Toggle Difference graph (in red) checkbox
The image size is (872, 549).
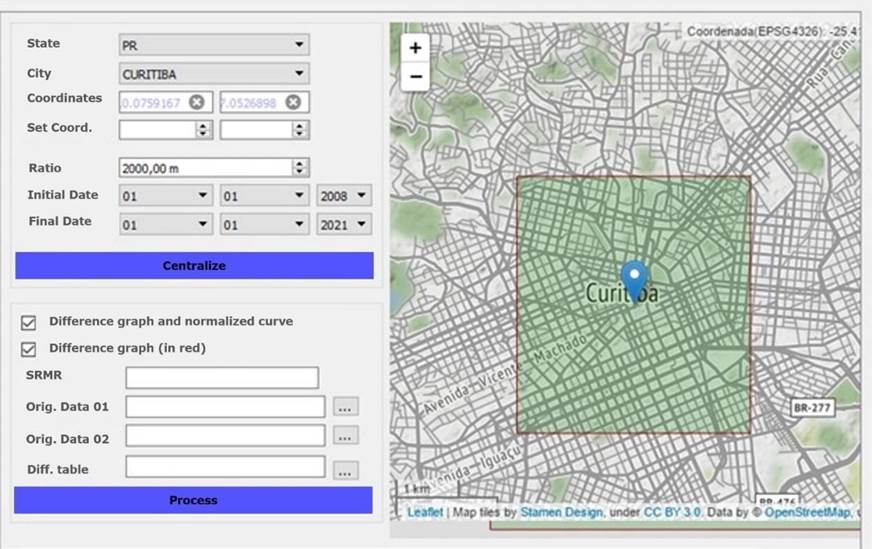pyautogui.click(x=29, y=349)
